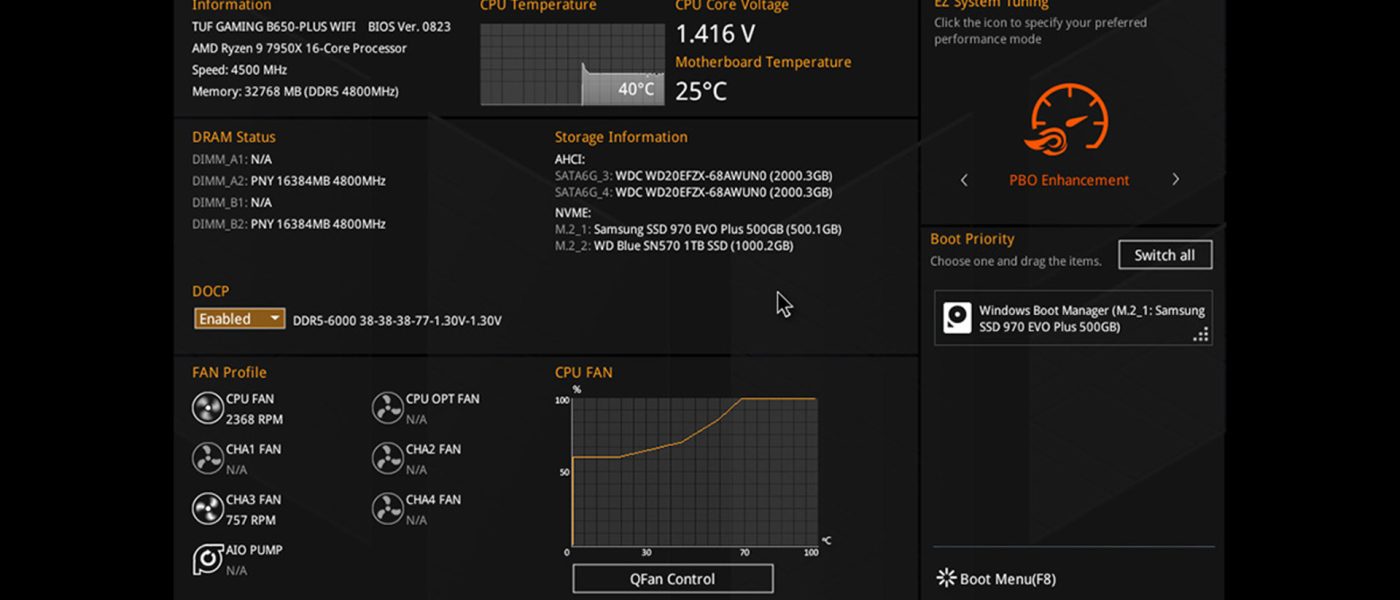Viewport: 1400px width, 600px height.
Task: Click the DIMM_B1: N/A row
Action: pos(232,202)
